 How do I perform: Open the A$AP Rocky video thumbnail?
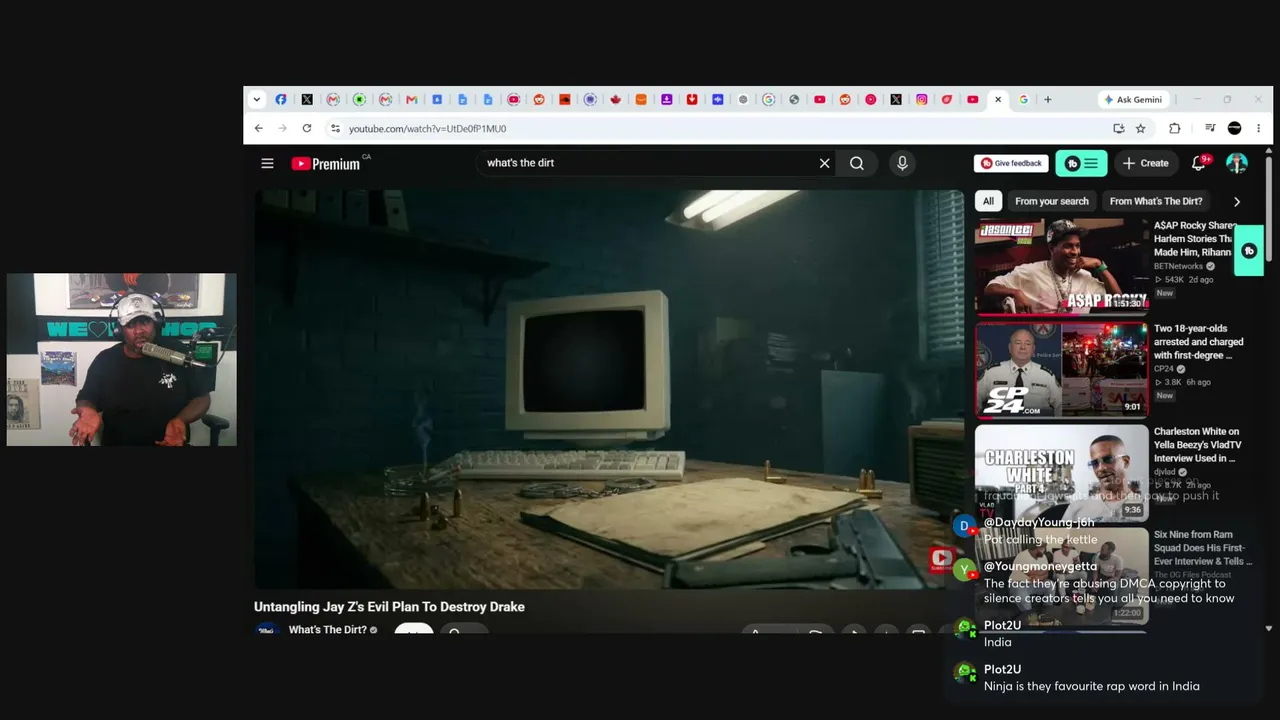tap(1061, 267)
